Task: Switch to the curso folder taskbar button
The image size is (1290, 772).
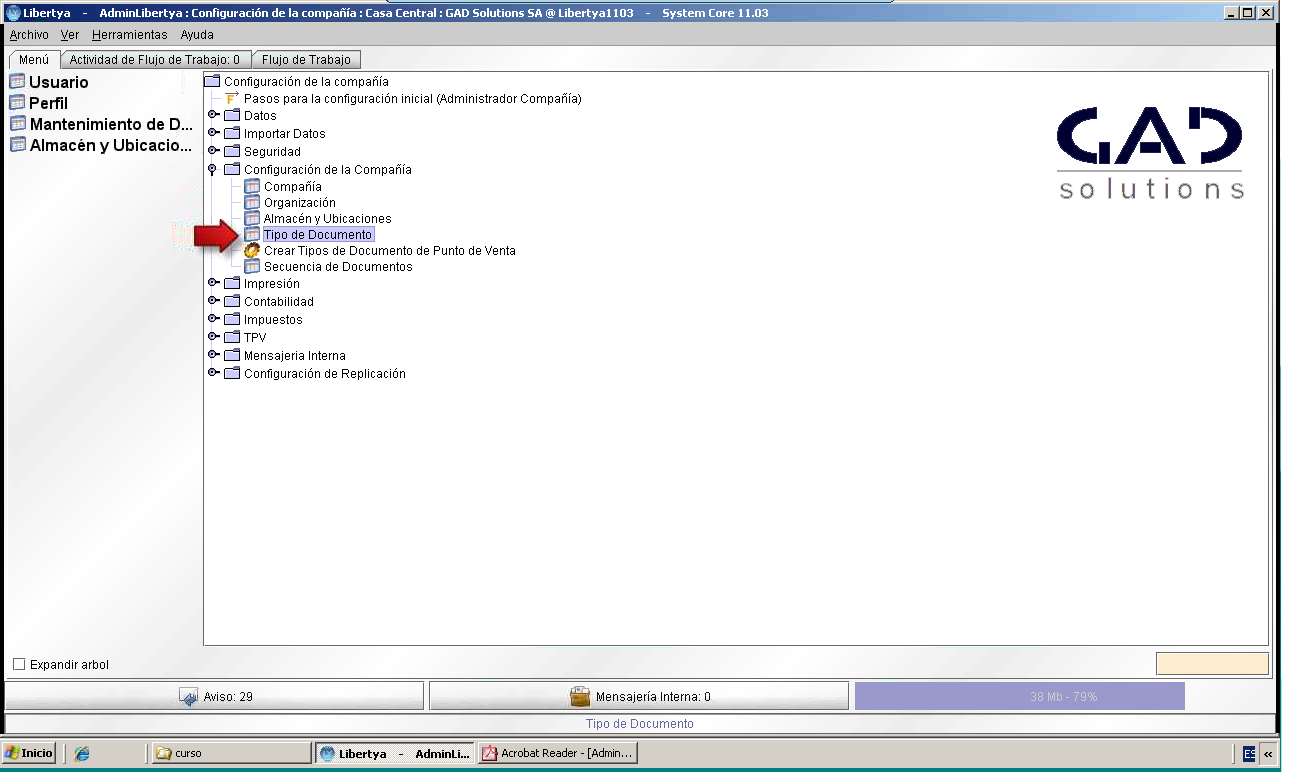Action: 229,753
